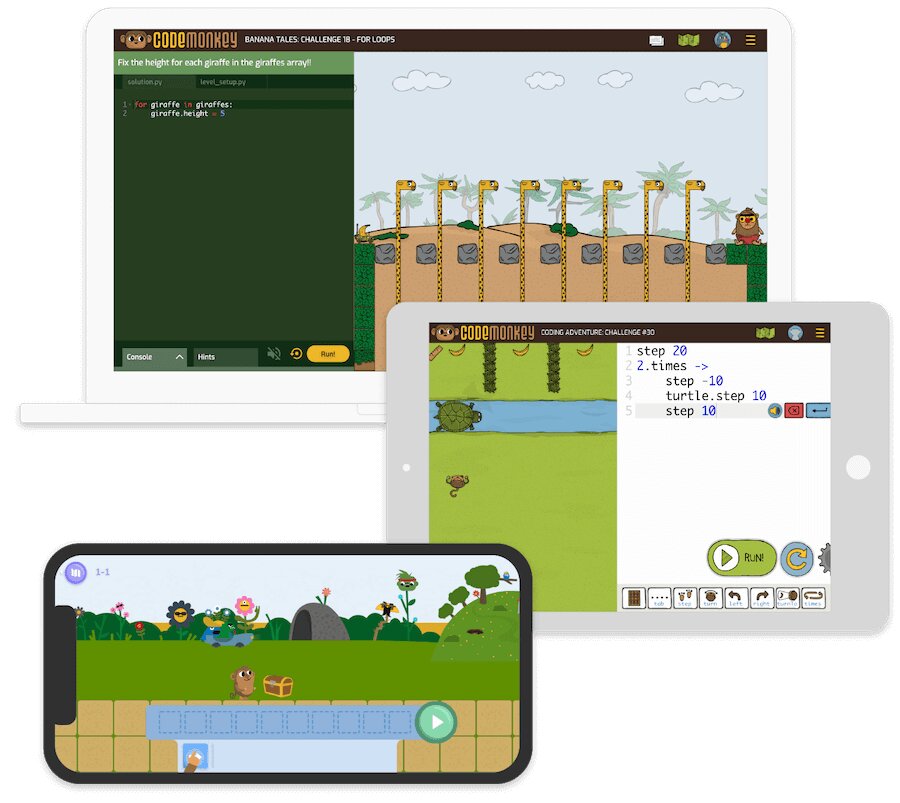Click the 'turtle.step 10' code line

click(716, 395)
